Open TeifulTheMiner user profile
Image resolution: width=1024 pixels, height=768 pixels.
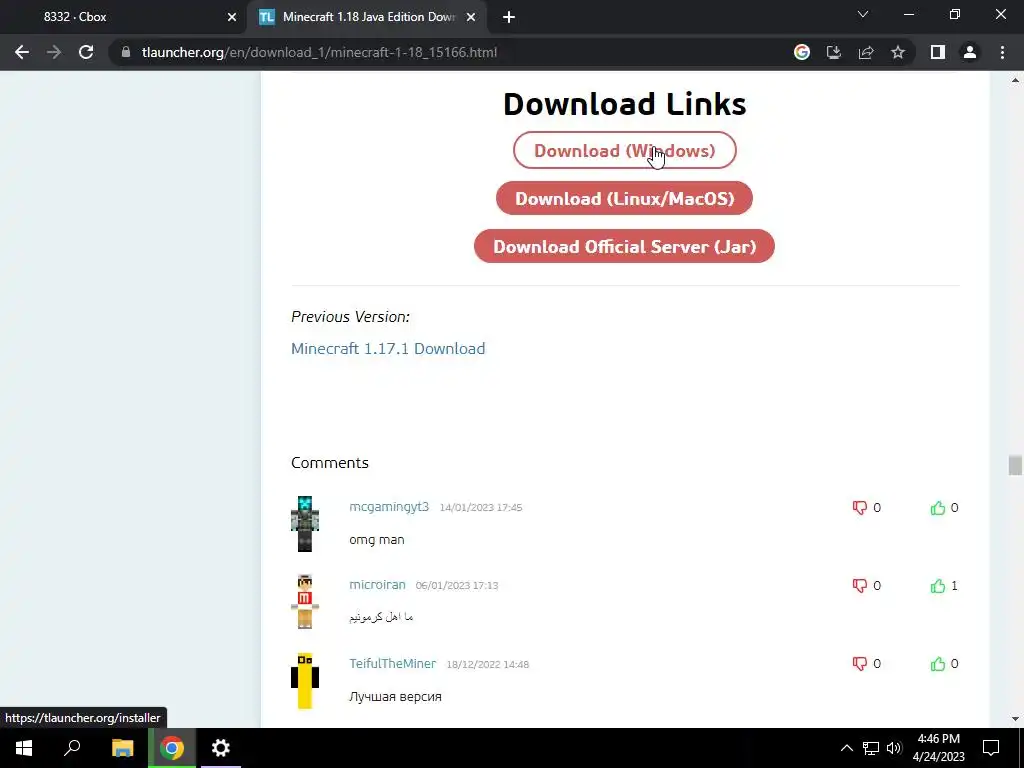[x=392, y=663]
